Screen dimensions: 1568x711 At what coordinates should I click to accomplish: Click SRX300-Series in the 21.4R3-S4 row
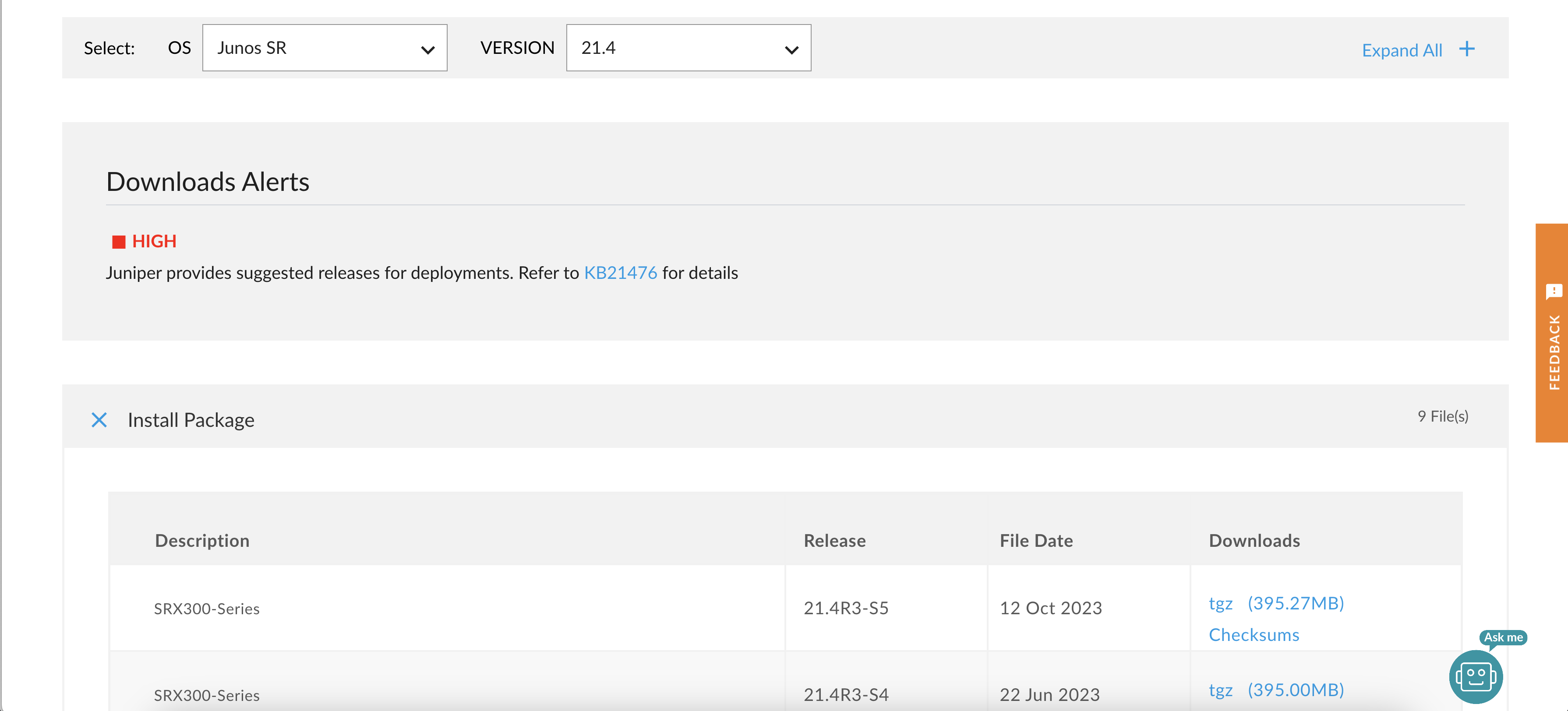pyautogui.click(x=206, y=695)
